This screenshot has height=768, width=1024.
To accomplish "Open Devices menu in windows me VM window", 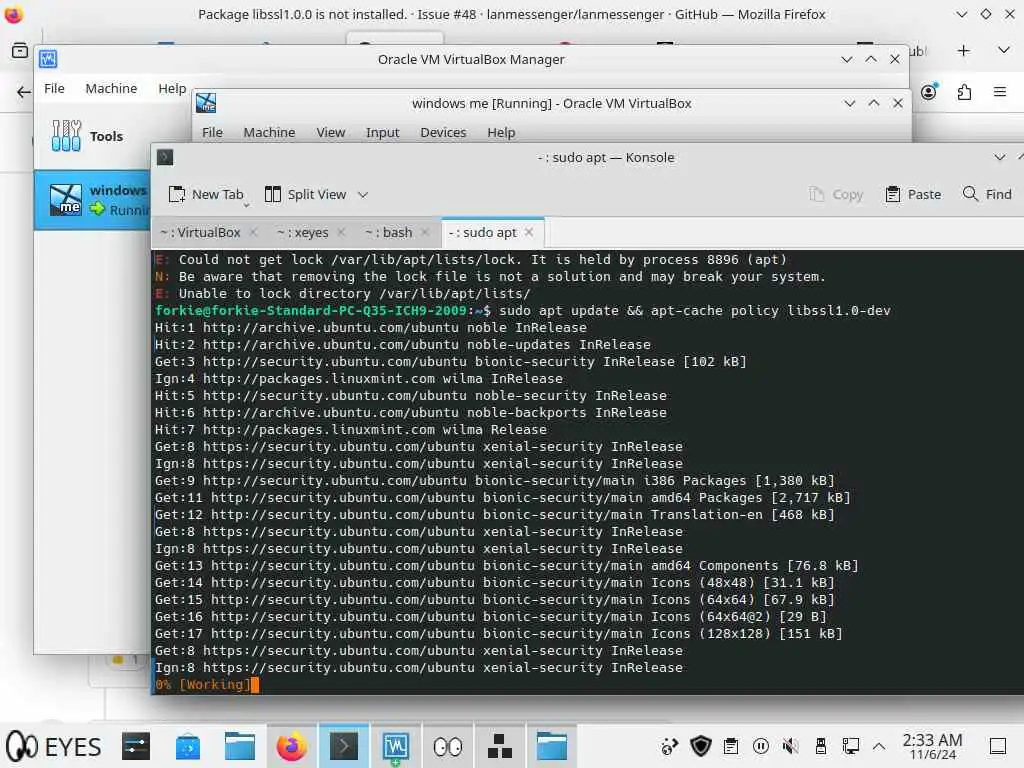I will click(443, 133).
